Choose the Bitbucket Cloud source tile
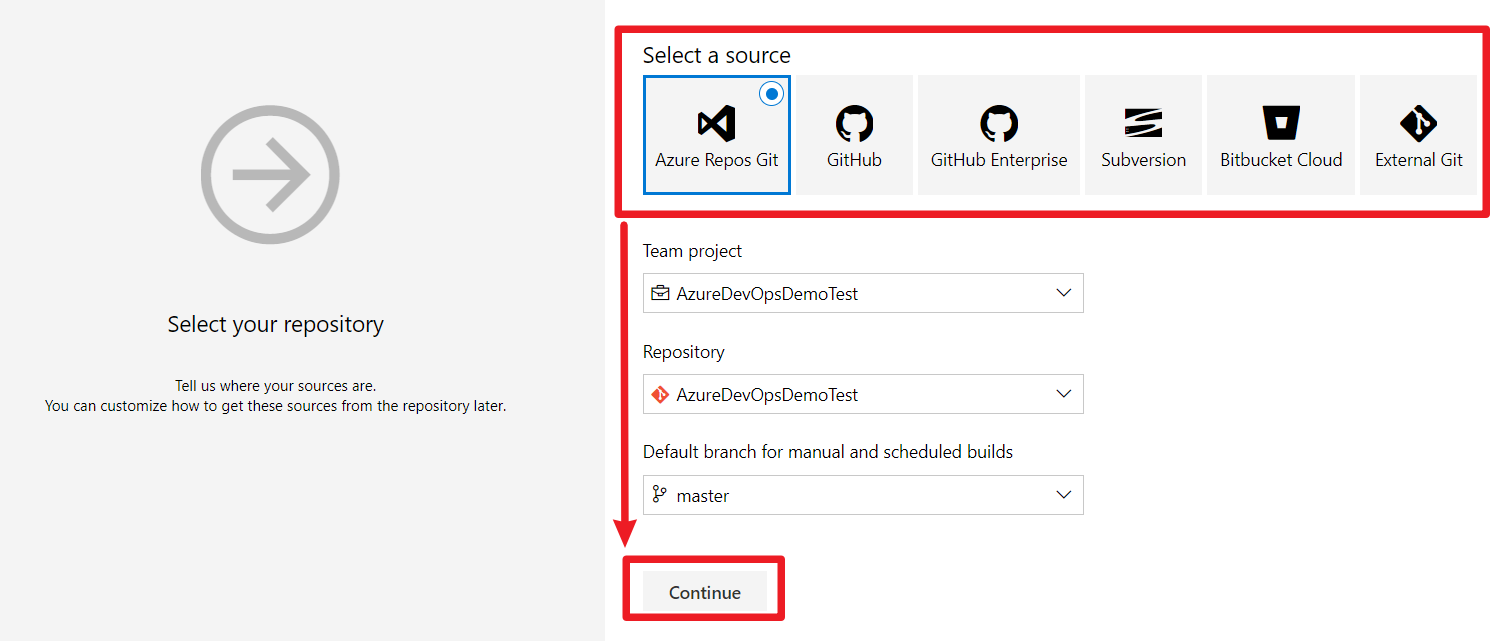1499x641 pixels. tap(1281, 135)
